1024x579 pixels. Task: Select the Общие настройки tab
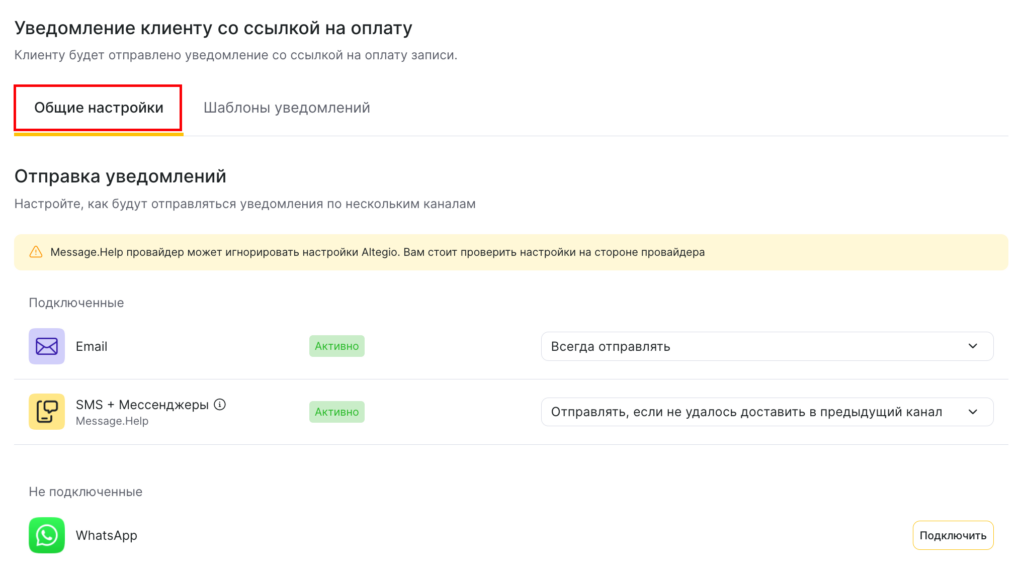[98, 108]
